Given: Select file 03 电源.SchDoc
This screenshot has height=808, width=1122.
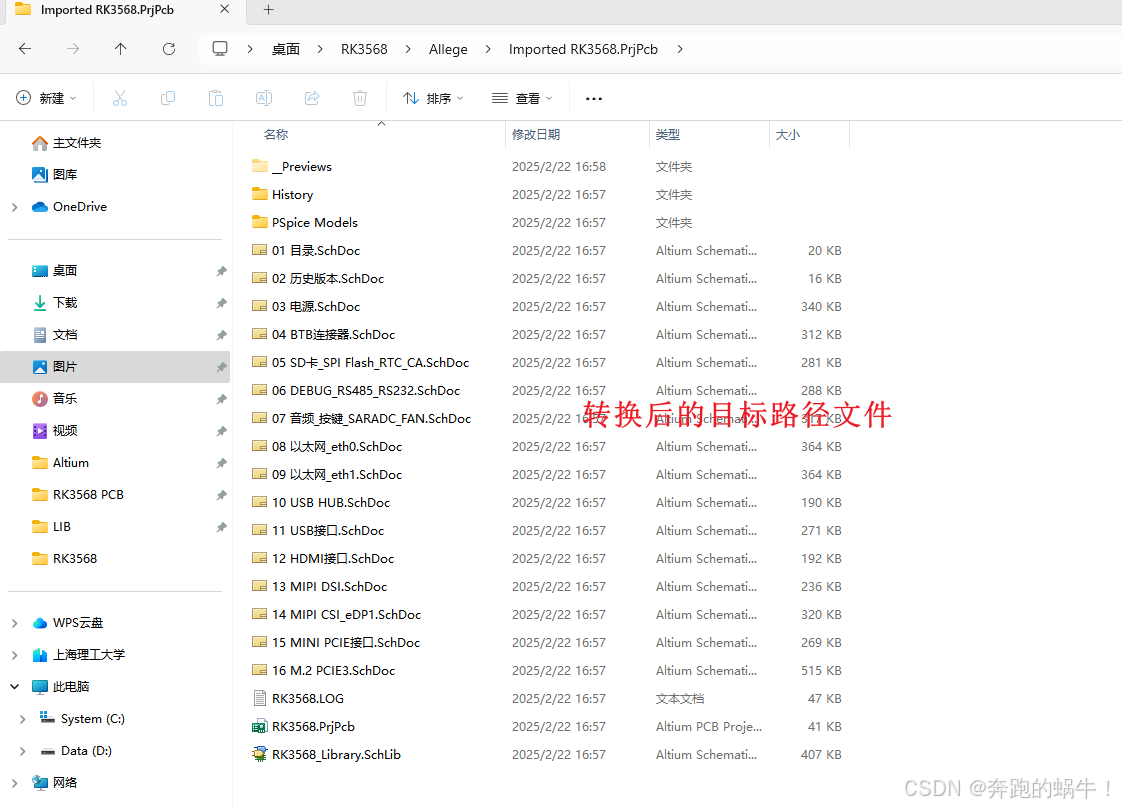Looking at the screenshot, I should (x=306, y=306).
